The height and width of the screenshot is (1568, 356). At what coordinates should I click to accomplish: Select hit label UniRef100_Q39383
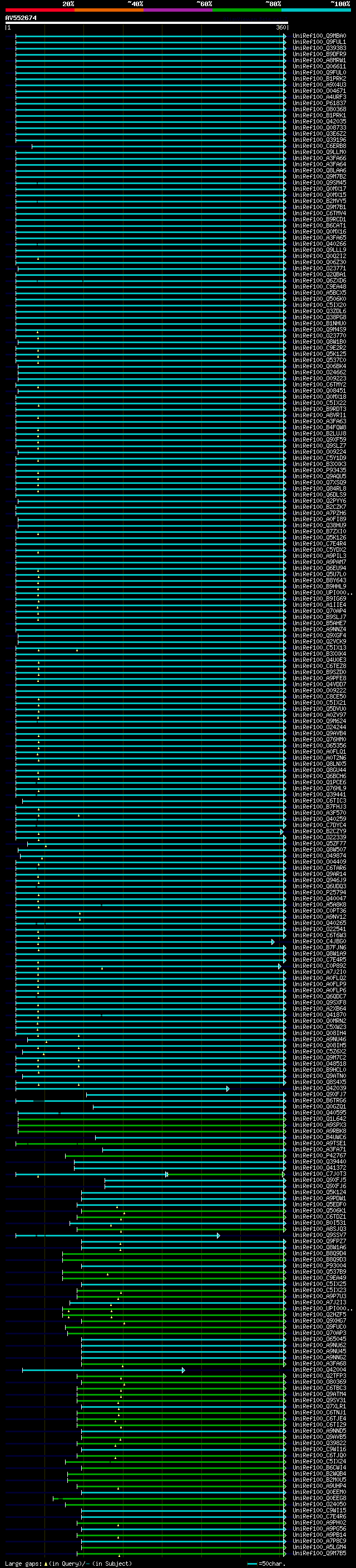[x=319, y=48]
